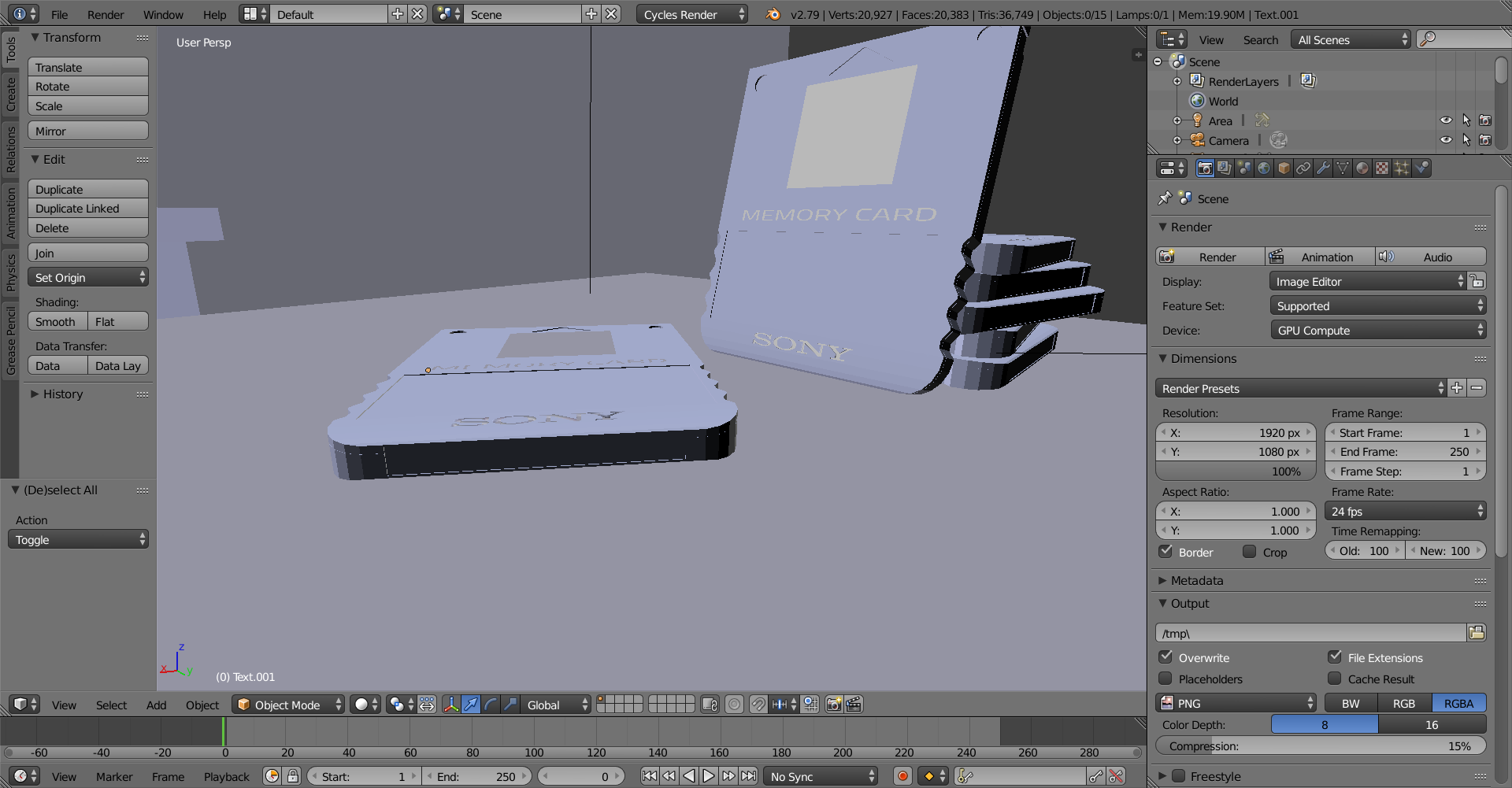Click the Translate button

(88, 67)
